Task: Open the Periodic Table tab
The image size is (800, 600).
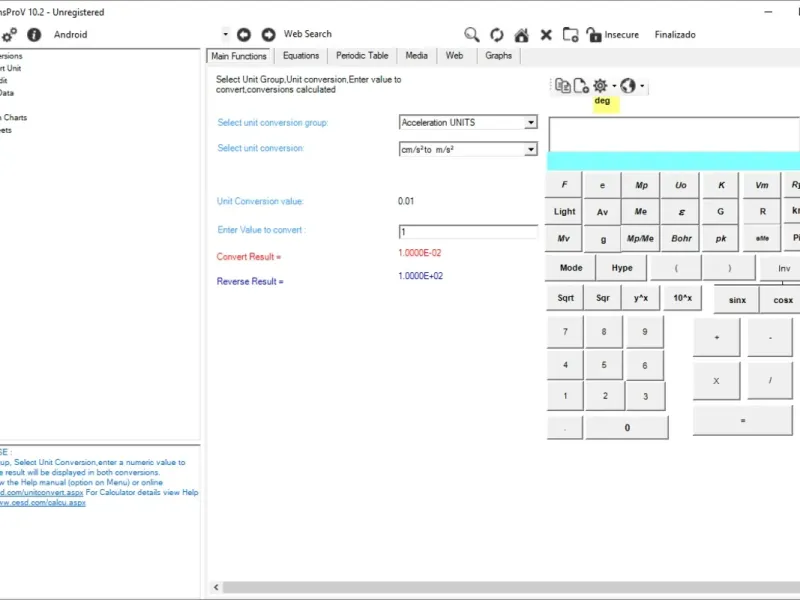Action: point(362,56)
